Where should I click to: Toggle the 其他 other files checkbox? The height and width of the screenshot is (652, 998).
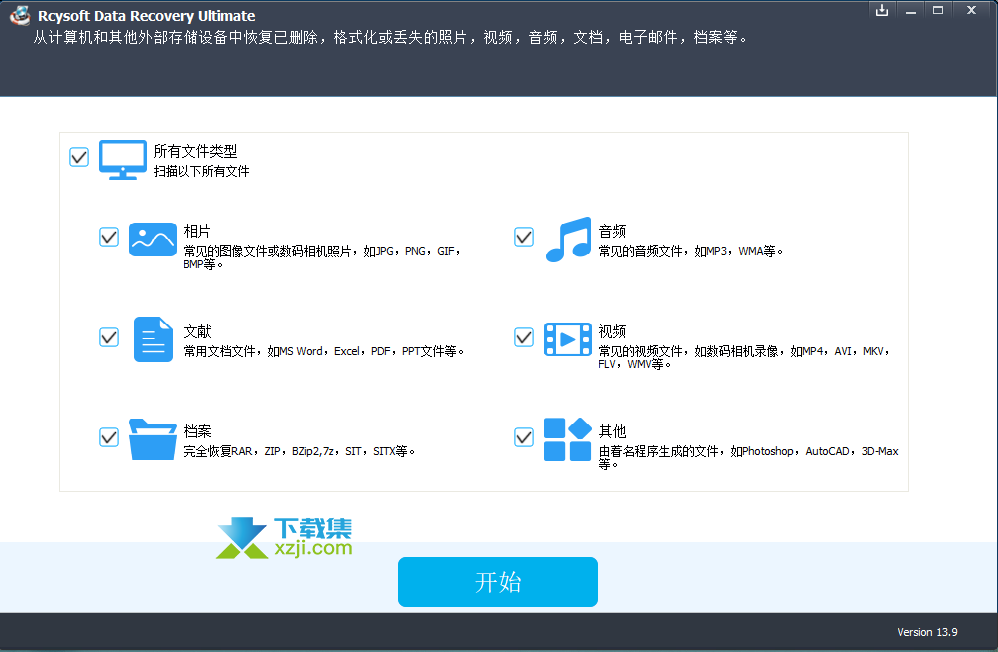tap(524, 437)
